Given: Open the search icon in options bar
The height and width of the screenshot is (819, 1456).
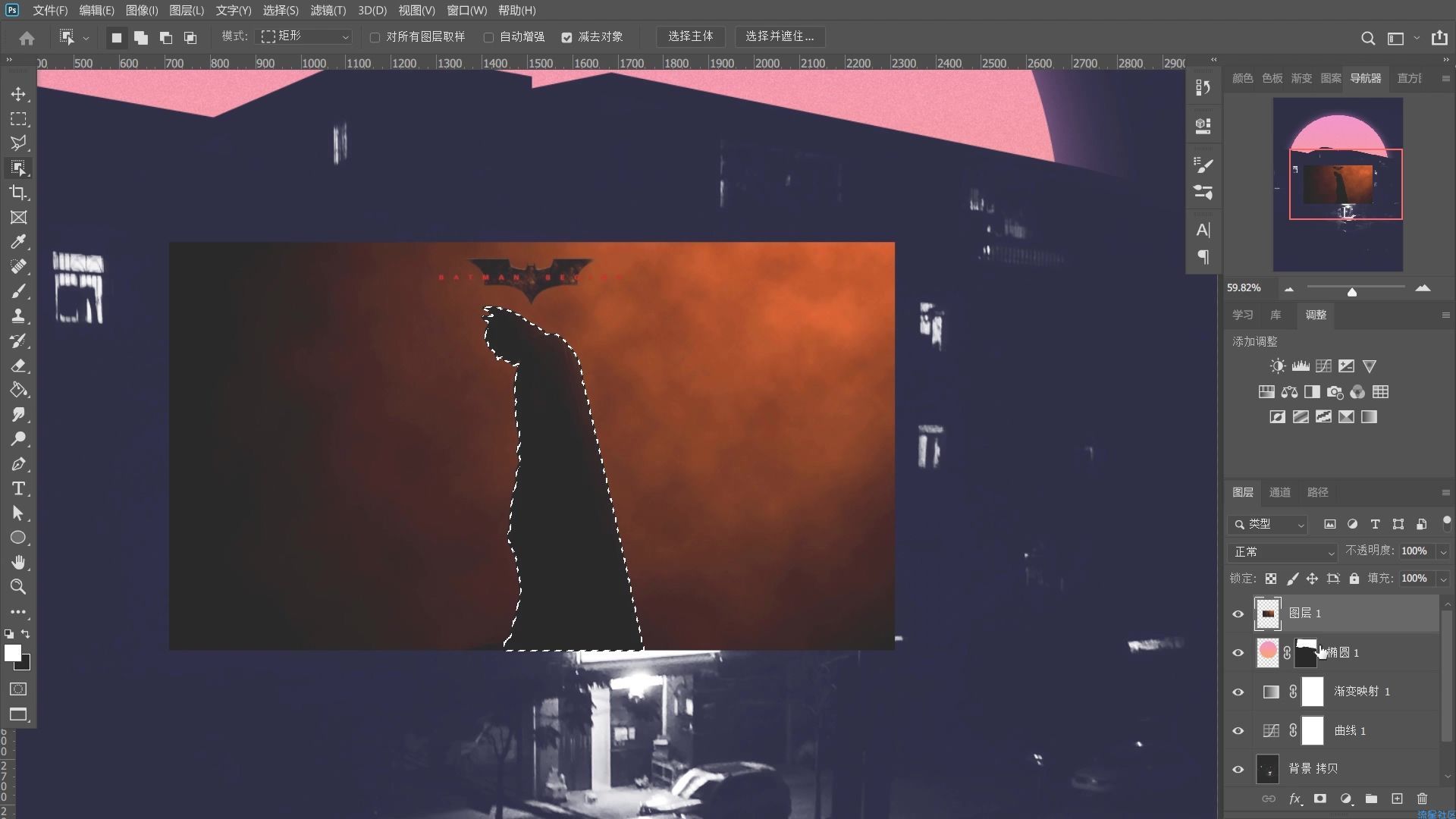Looking at the screenshot, I should coord(1368,38).
